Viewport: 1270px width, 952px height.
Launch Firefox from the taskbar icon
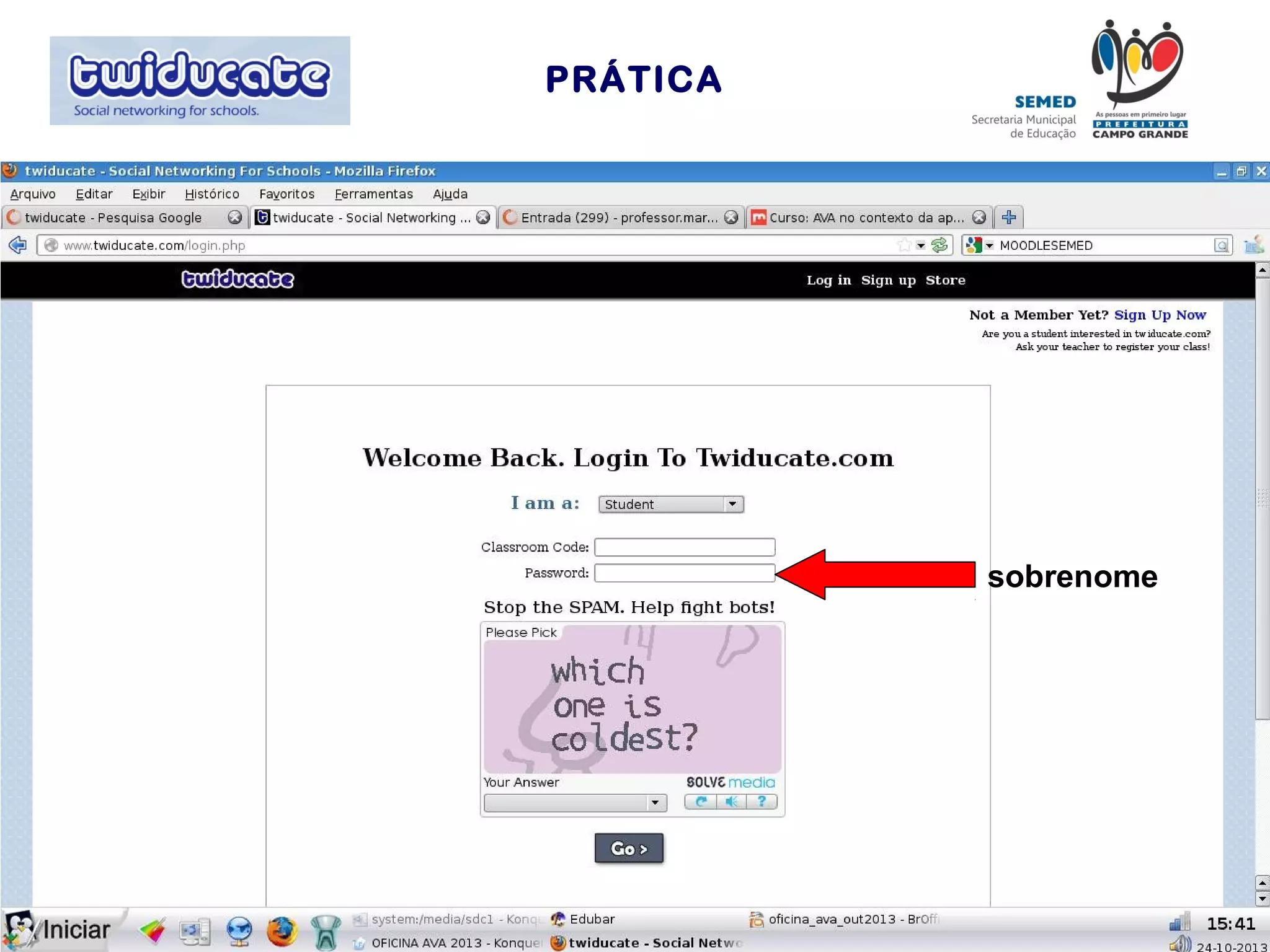pyautogui.click(x=282, y=932)
